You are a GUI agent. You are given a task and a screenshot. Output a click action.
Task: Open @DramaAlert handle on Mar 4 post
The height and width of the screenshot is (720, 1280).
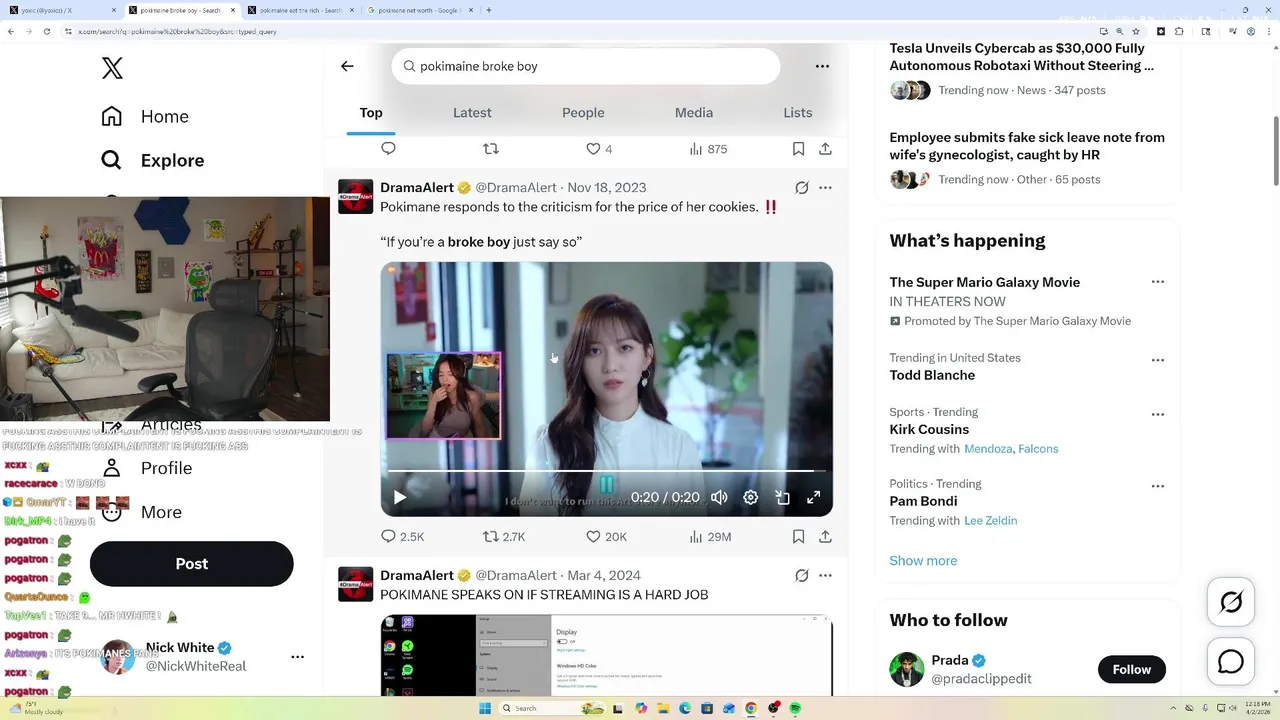pyautogui.click(x=516, y=576)
